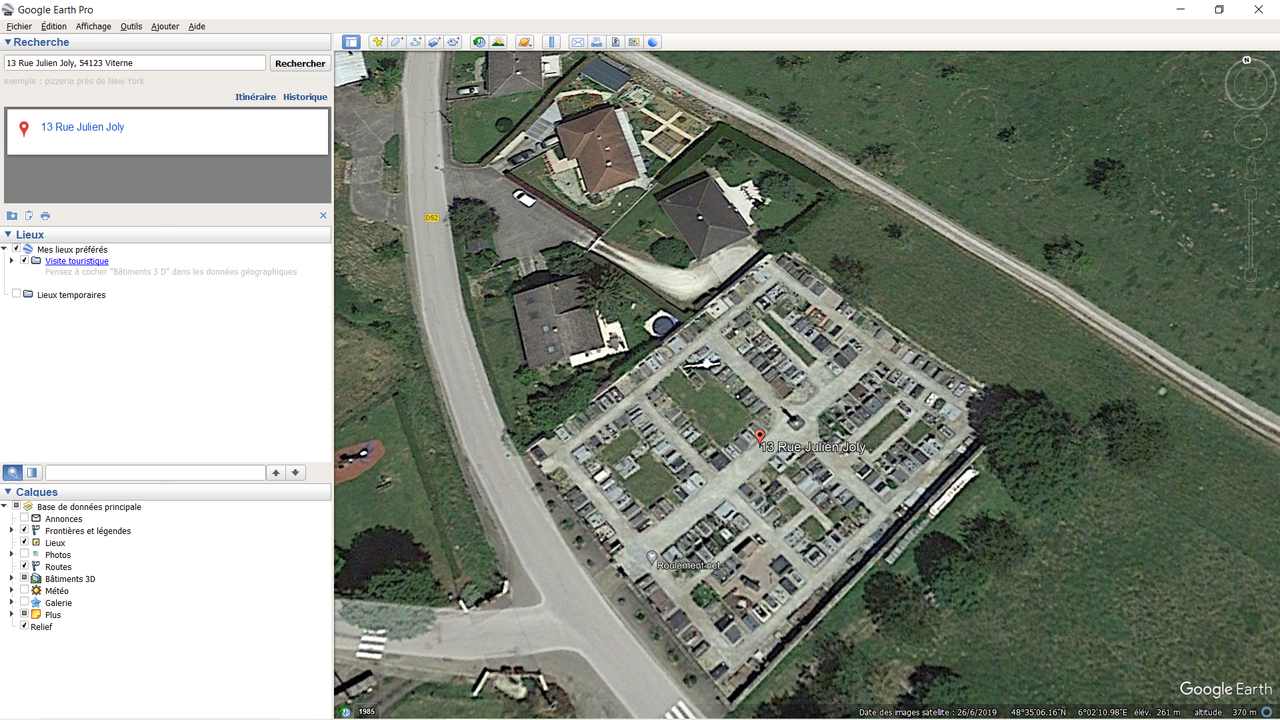This screenshot has height=720, width=1280.
Task: Click the printer icon below search results
Action: (x=45, y=216)
